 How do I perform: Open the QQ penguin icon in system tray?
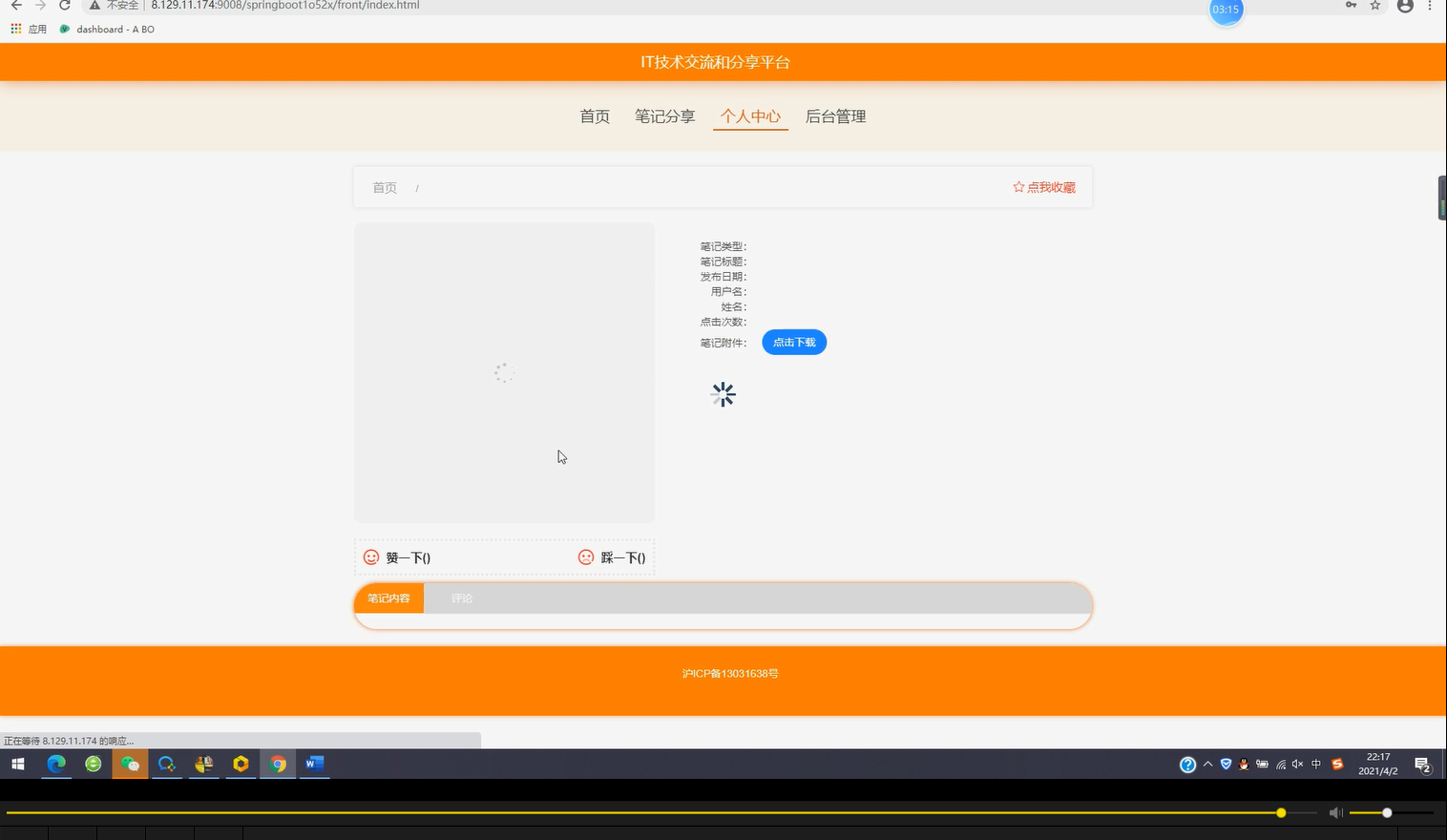click(x=1244, y=764)
